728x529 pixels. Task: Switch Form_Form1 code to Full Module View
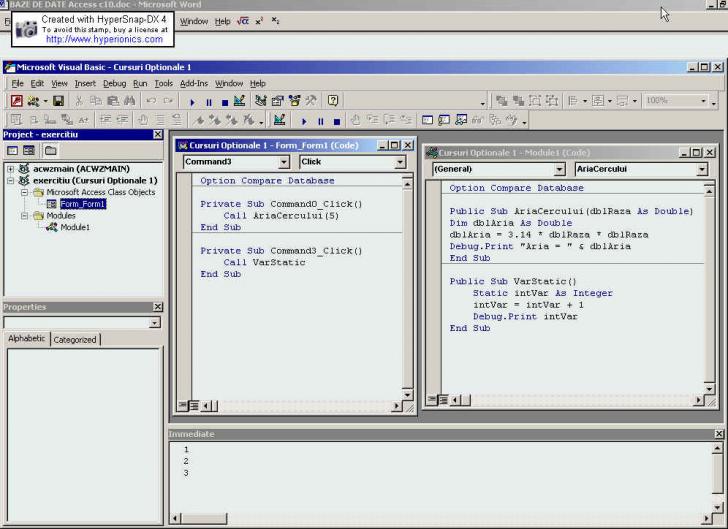pyautogui.click(x=194, y=406)
